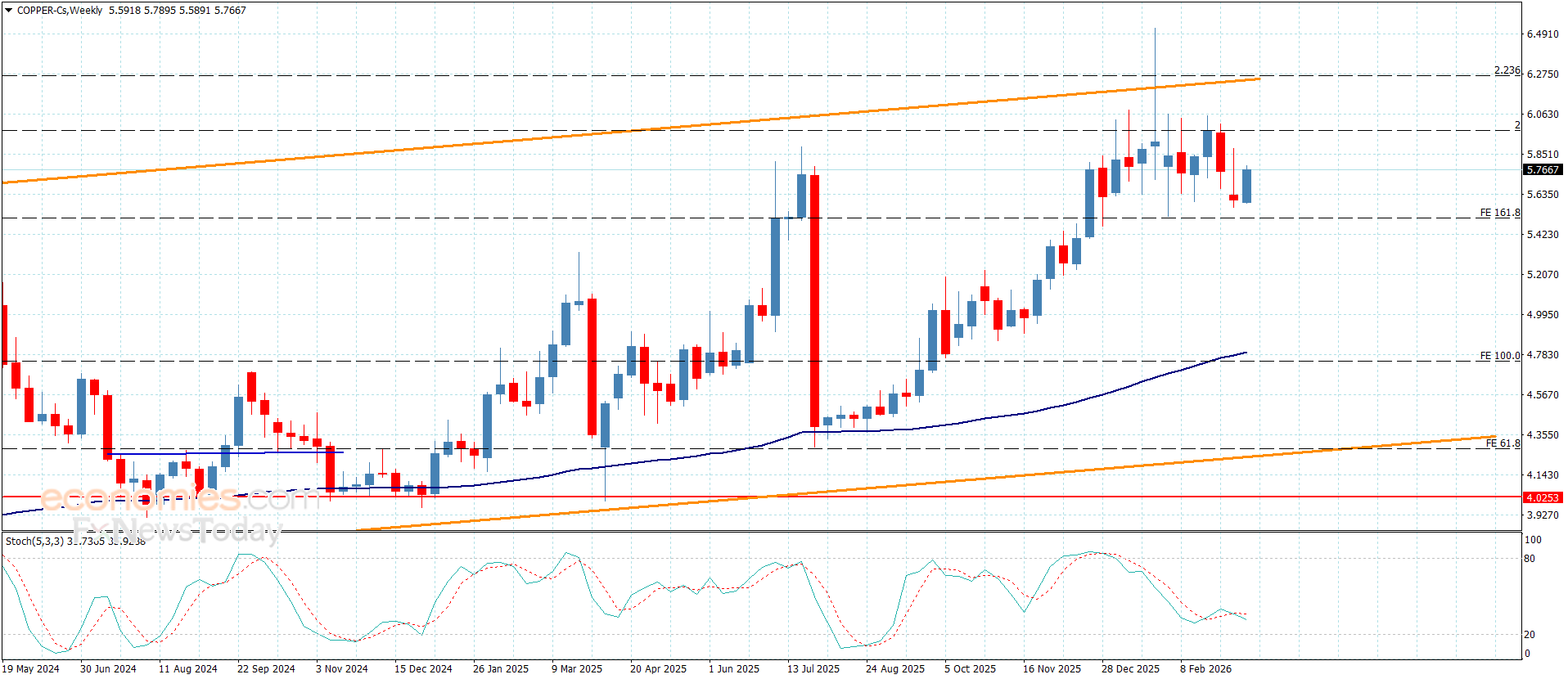
Task: Click the 11 Aug 2024 date label
Action: coord(187,669)
